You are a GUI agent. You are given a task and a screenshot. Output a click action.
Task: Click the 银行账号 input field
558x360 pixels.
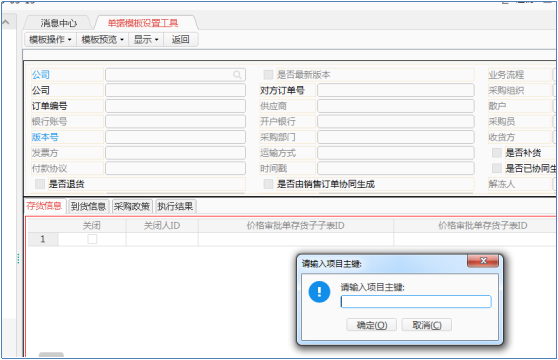coord(175,122)
